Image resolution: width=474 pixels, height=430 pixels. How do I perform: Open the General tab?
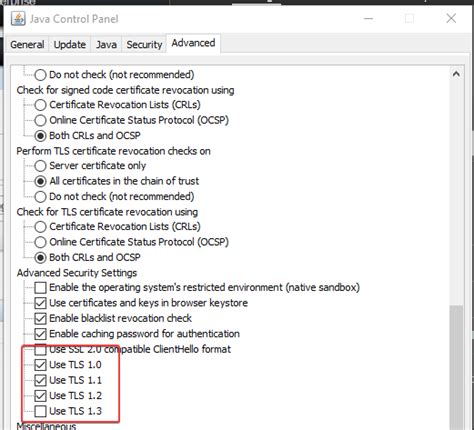point(27,44)
